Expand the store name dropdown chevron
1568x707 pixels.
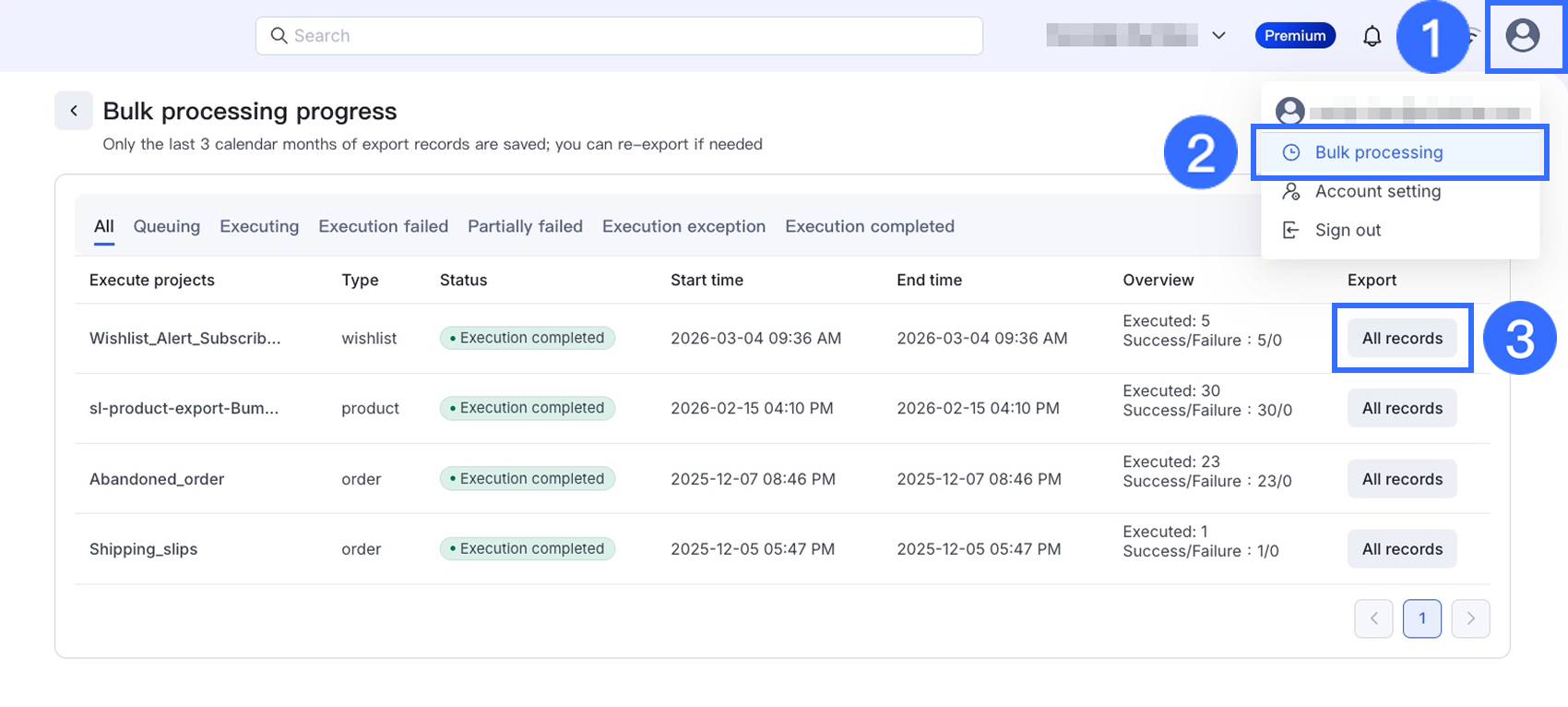1218,36
